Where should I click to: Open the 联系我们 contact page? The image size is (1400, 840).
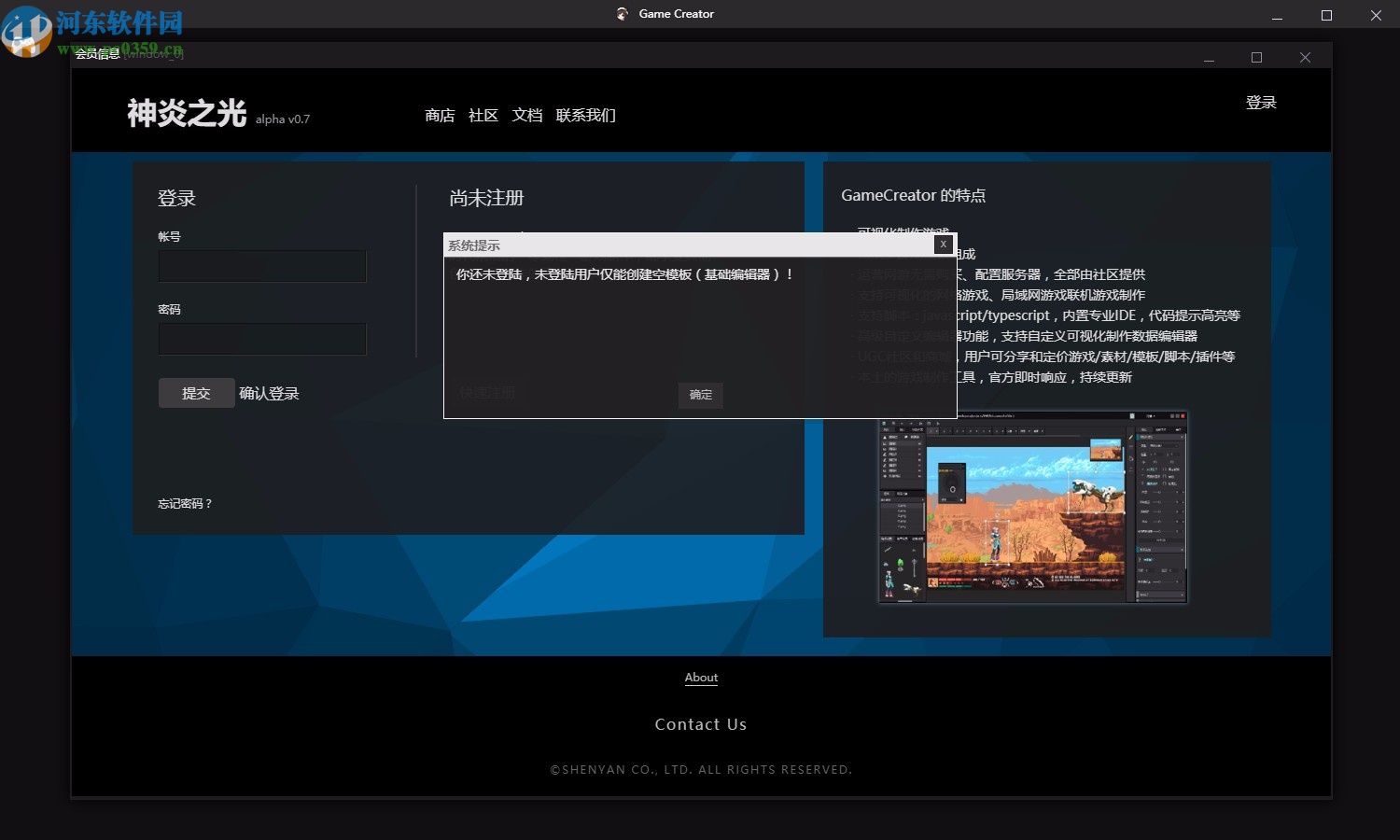(586, 115)
